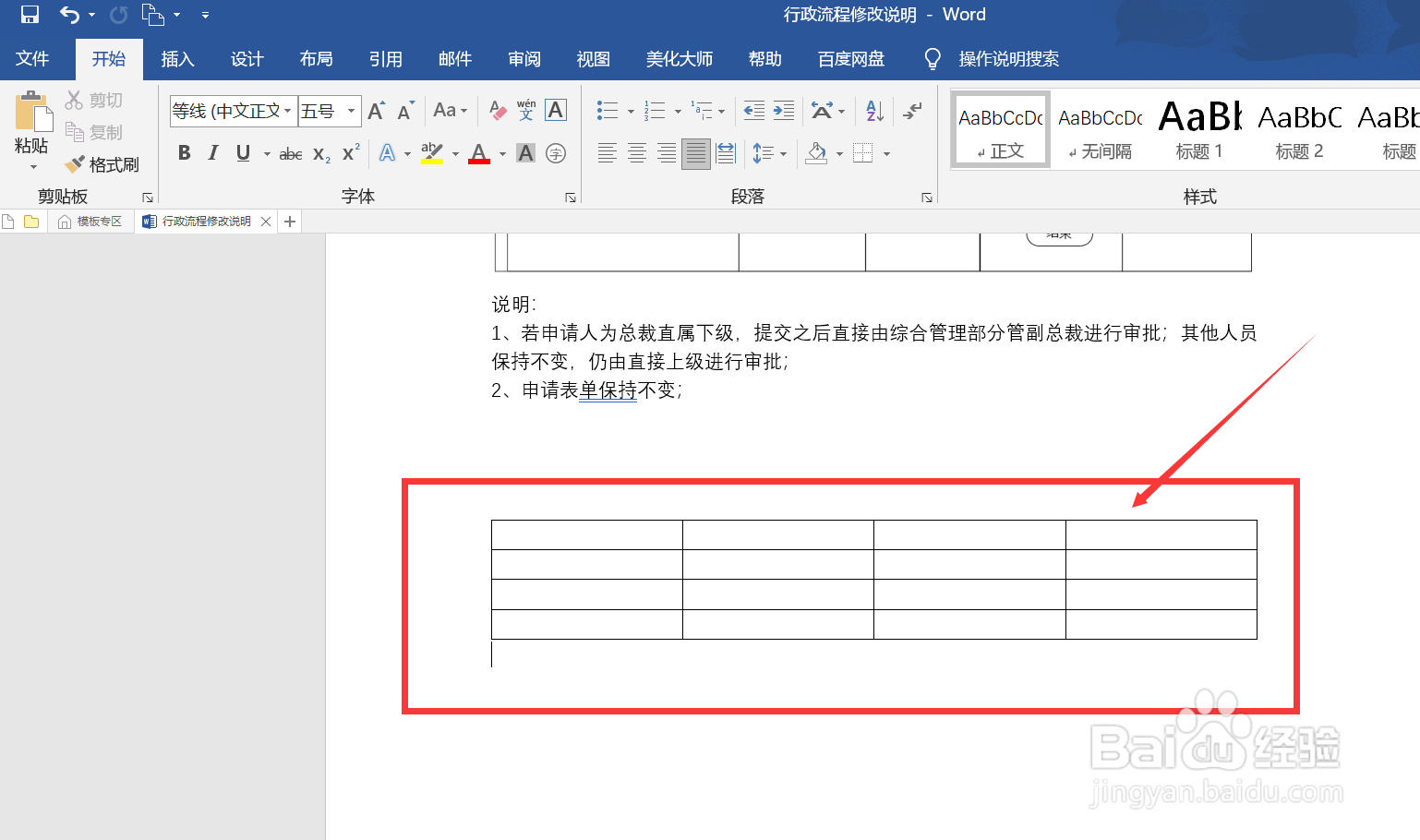The image size is (1420, 840).
Task: Select the Cut icon
Action: click(72, 99)
